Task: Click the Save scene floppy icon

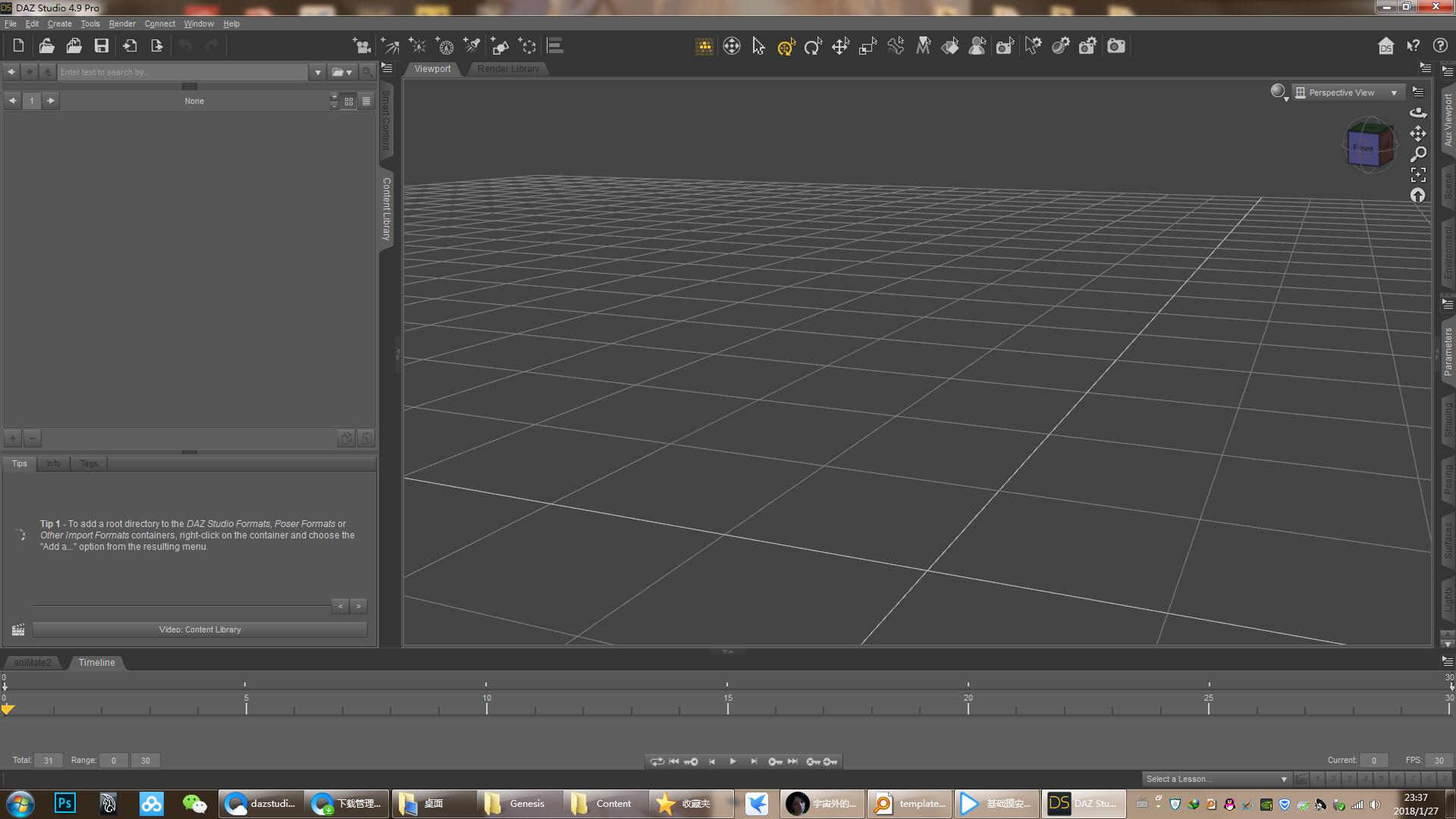Action: (x=101, y=46)
